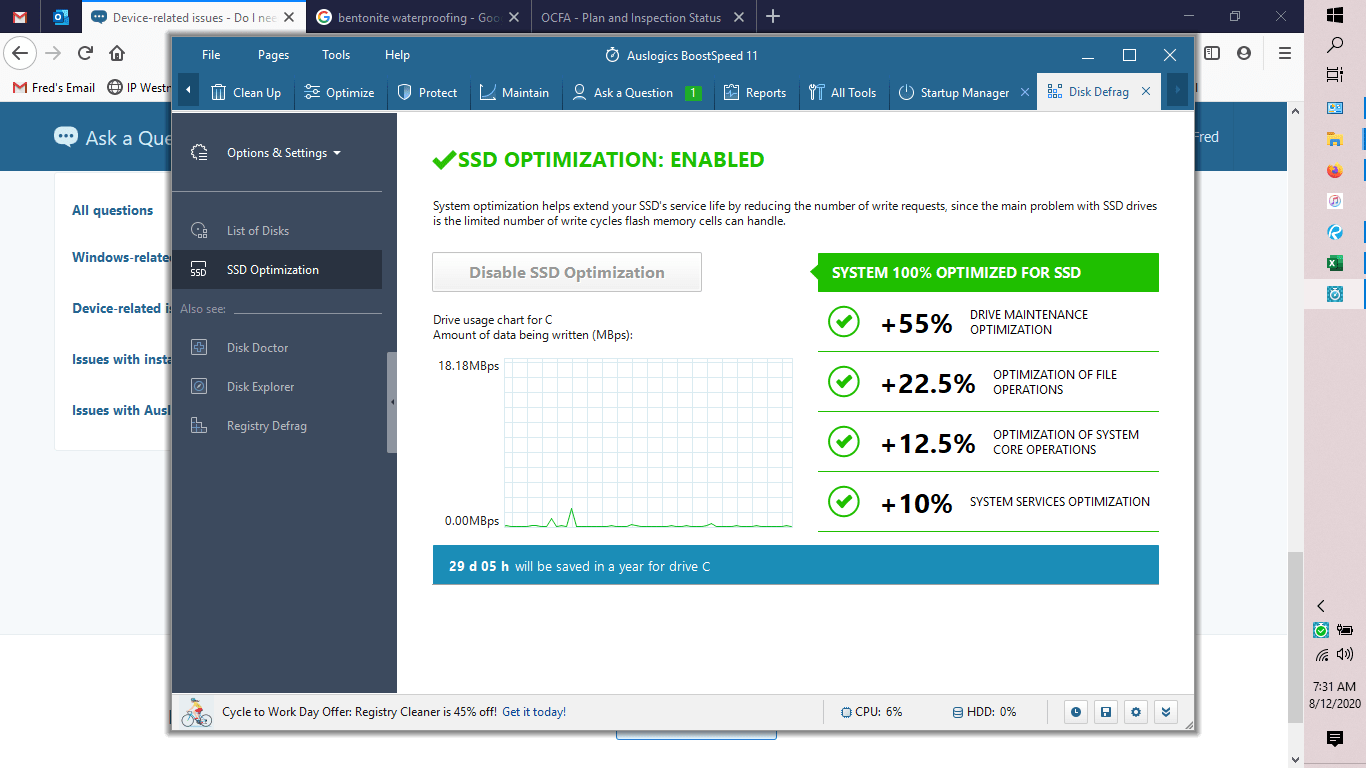Open the Ask a Question tab

point(636,93)
